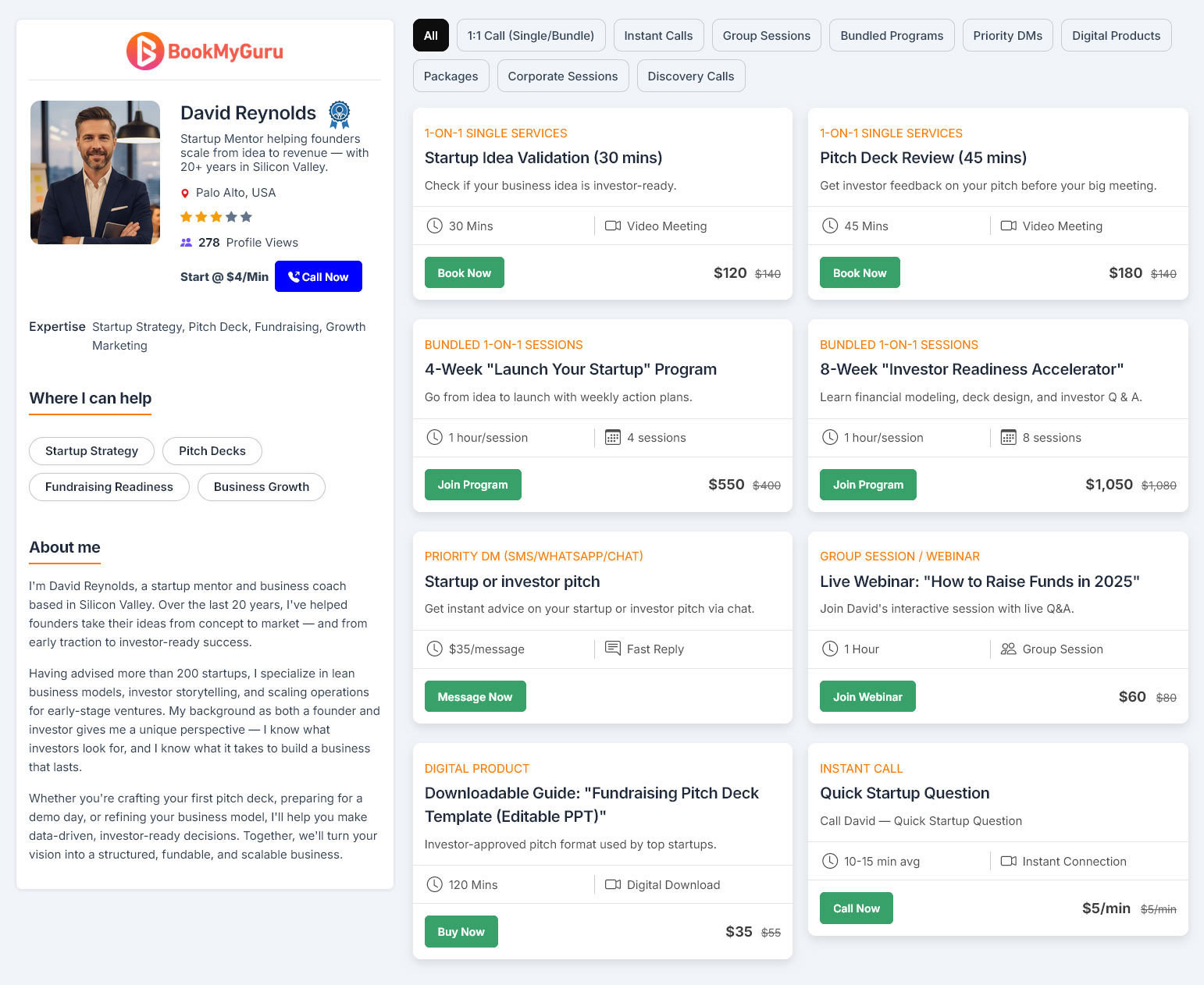Click the BookMyGuru logo icon
The image size is (1204, 985).
[145, 52]
